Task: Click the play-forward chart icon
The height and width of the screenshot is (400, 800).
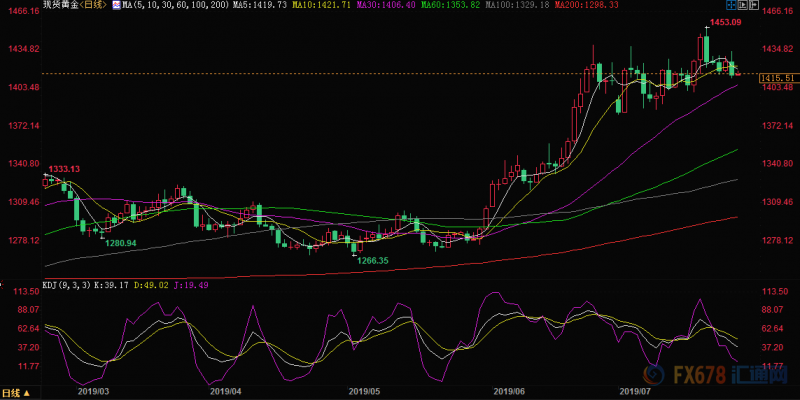Action: coord(743,5)
